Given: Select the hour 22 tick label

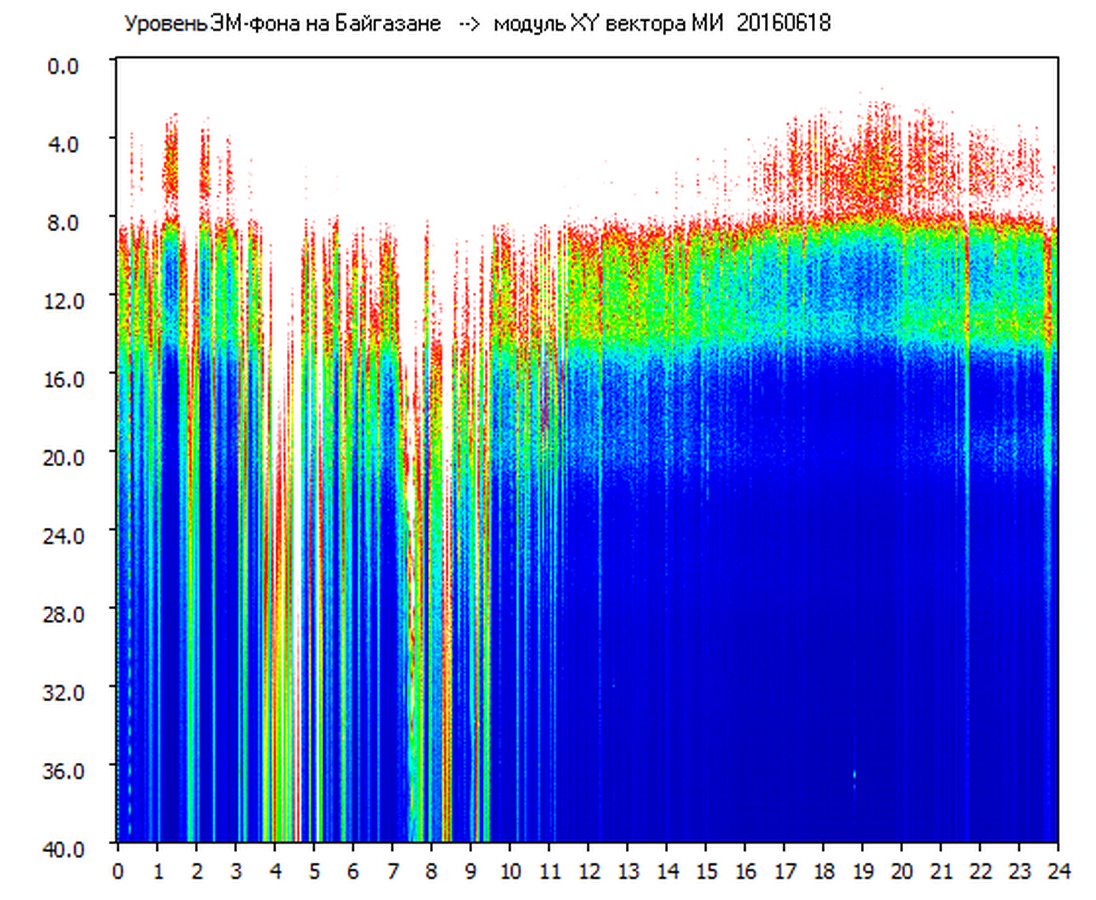Looking at the screenshot, I should (980, 871).
